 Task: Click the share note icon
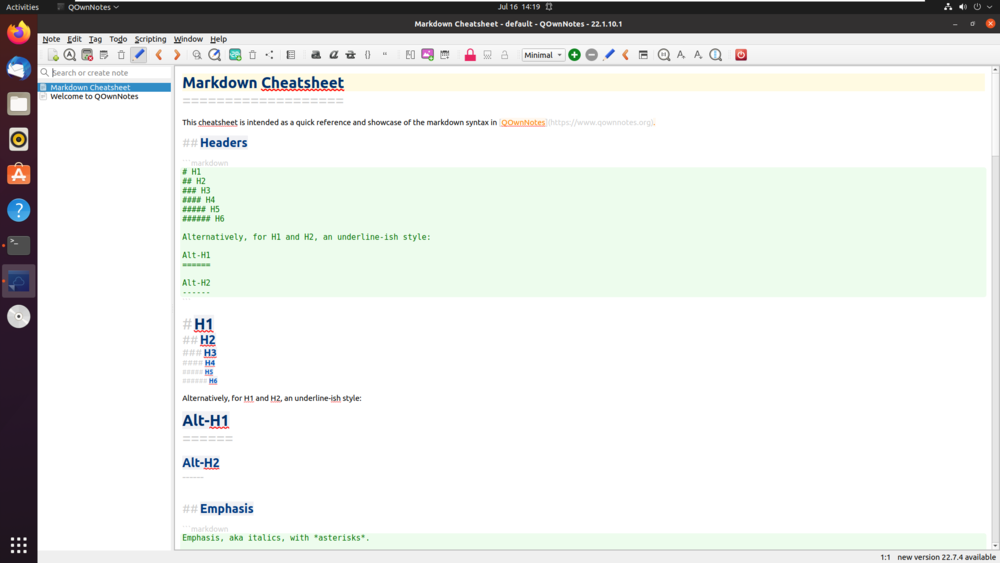pos(270,55)
